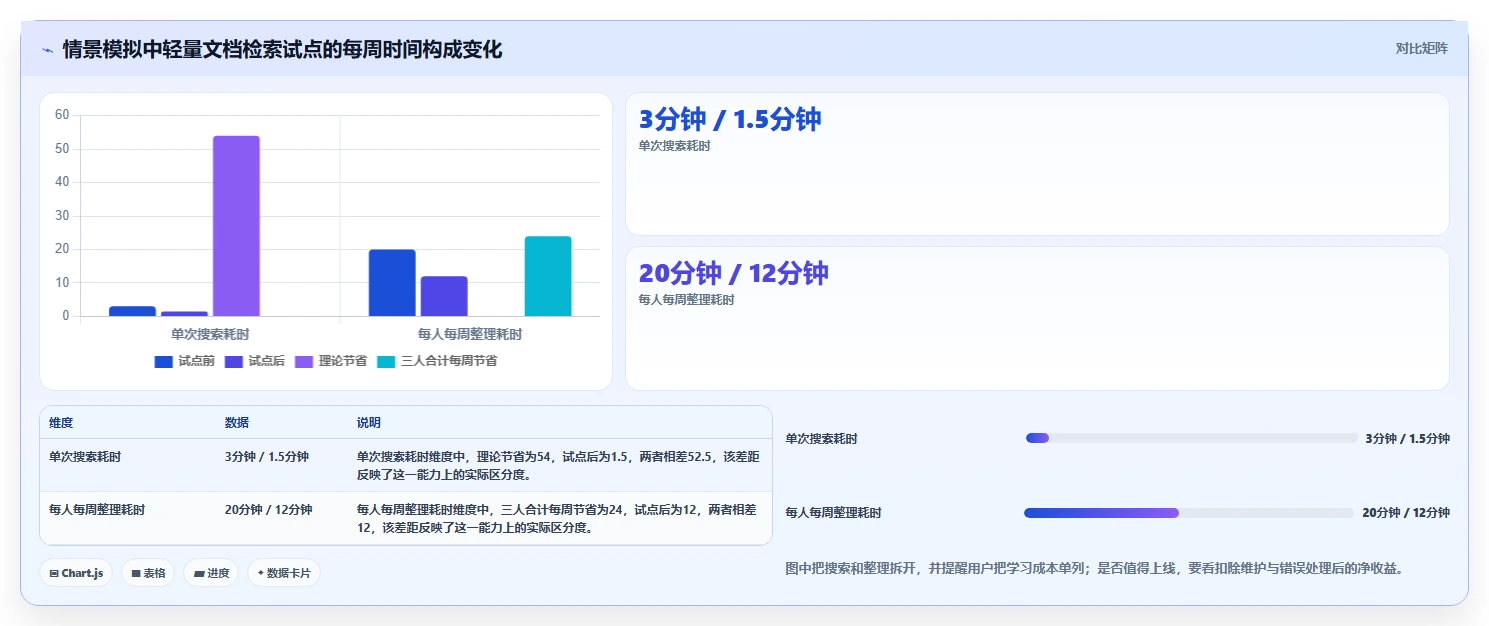Toggle the 试点后 legend entry
Screen dimensions: 1489x626
(255, 361)
